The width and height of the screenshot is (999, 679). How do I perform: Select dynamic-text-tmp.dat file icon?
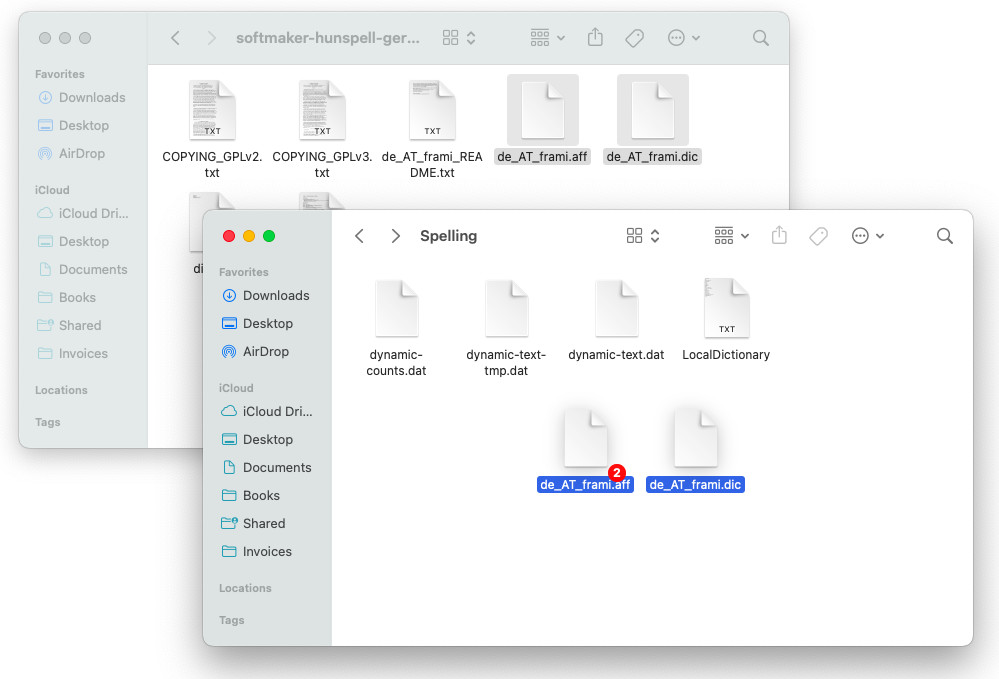[x=507, y=309]
